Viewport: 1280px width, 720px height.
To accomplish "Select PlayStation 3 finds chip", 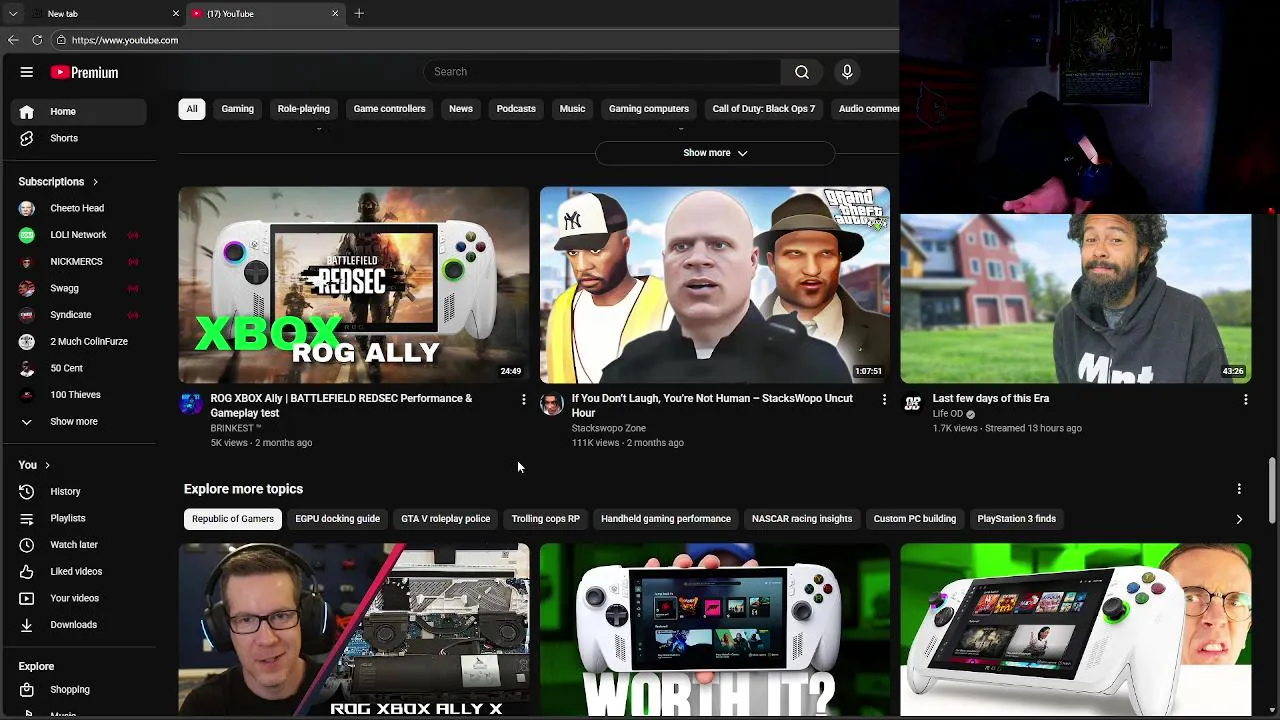I will pos(1016,519).
